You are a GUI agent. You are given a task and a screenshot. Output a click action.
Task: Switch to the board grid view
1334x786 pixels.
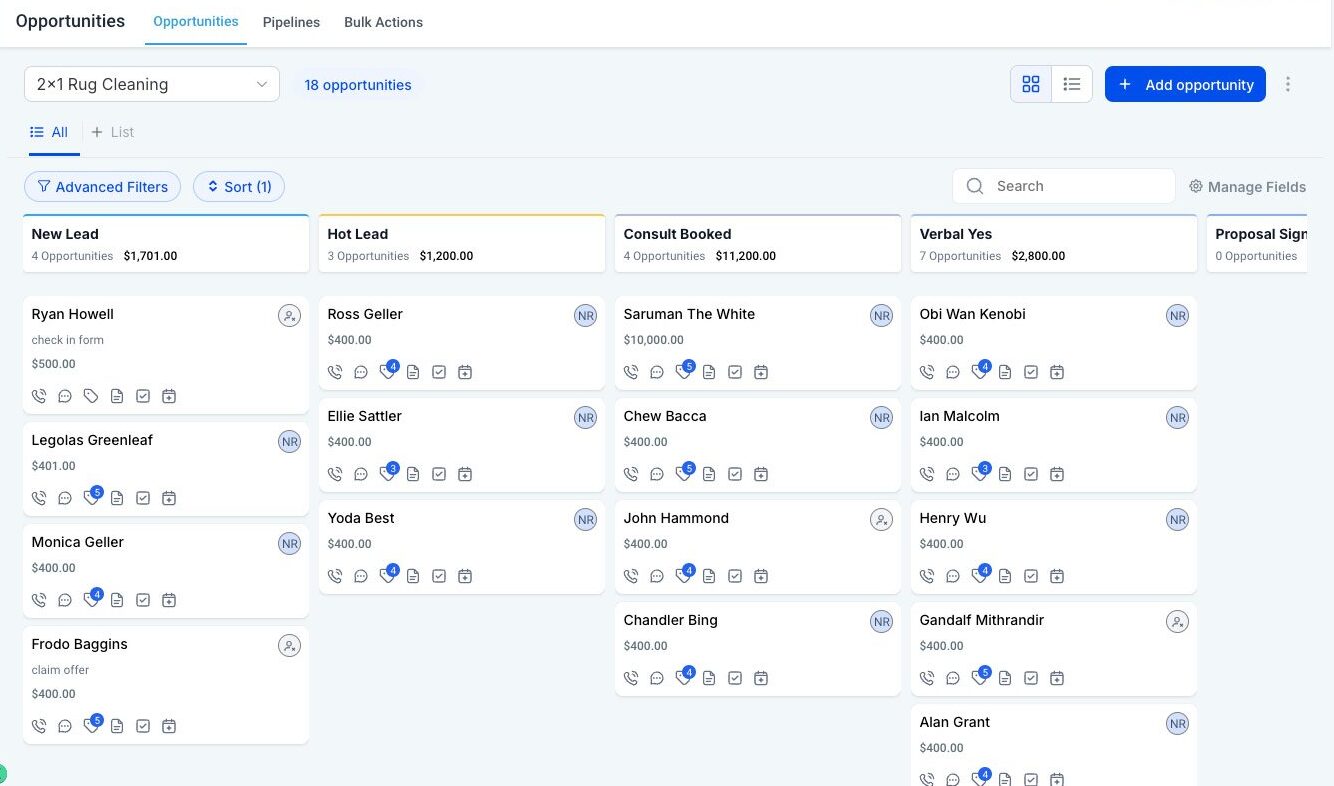pos(1031,85)
